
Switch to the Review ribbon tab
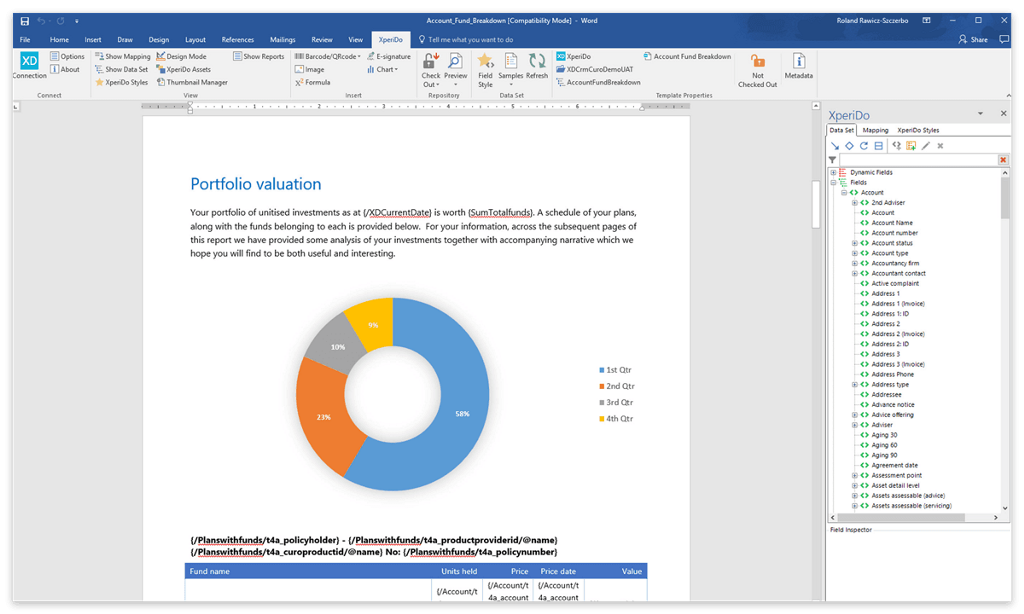click(x=321, y=39)
